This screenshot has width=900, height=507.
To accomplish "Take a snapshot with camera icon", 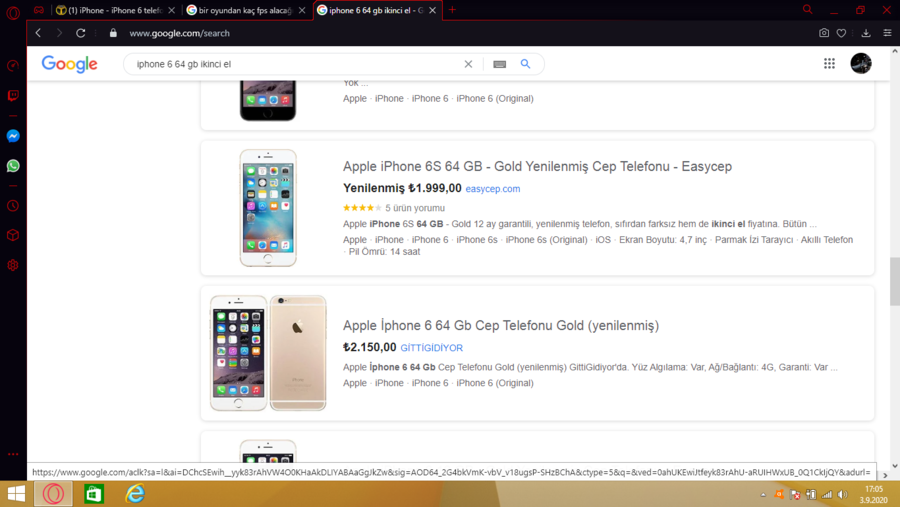I will point(824,33).
